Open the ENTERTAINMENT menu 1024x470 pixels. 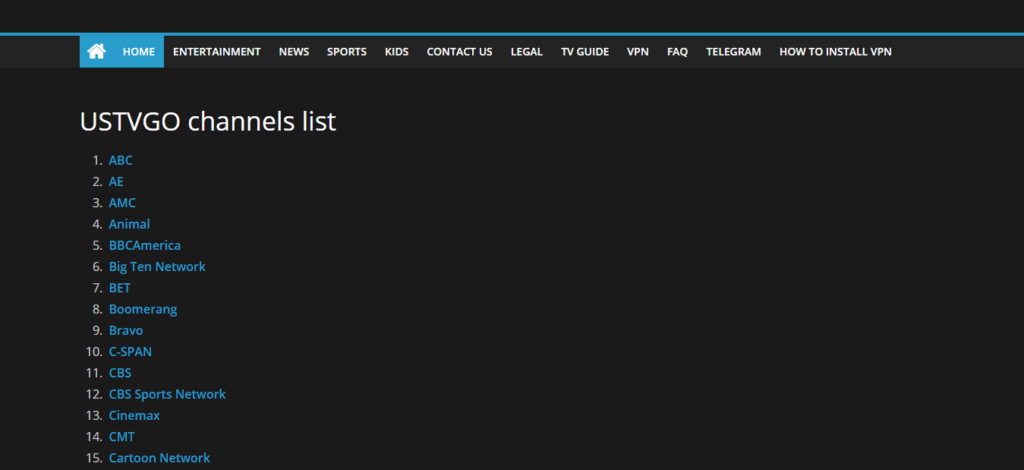(217, 52)
